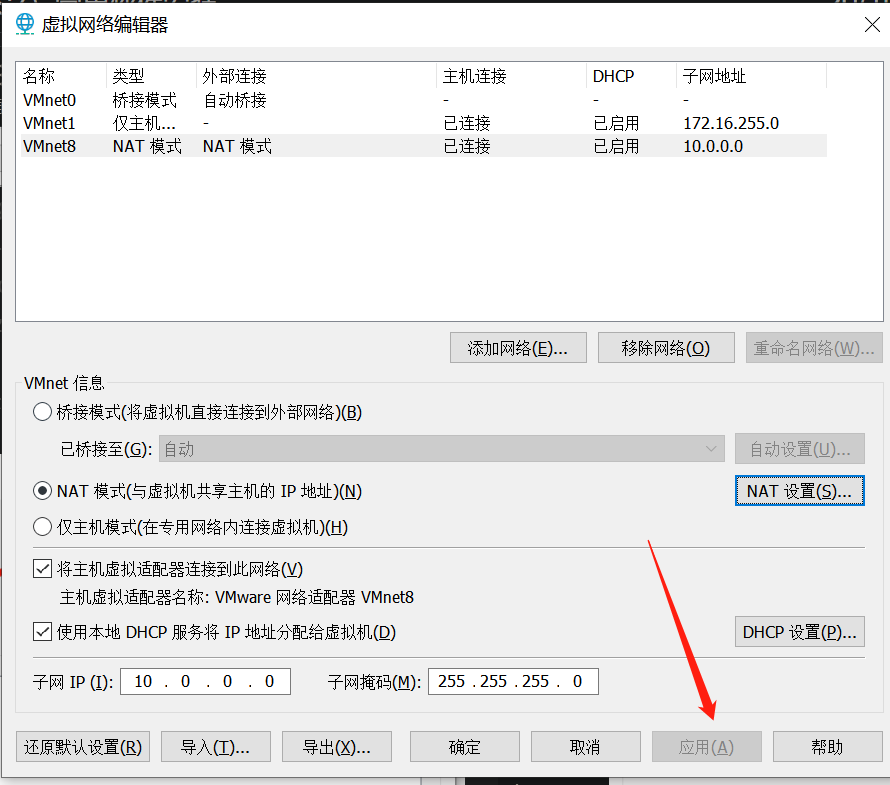
Task: Click the Virtual Network Editor globe icon
Action: click(24, 24)
